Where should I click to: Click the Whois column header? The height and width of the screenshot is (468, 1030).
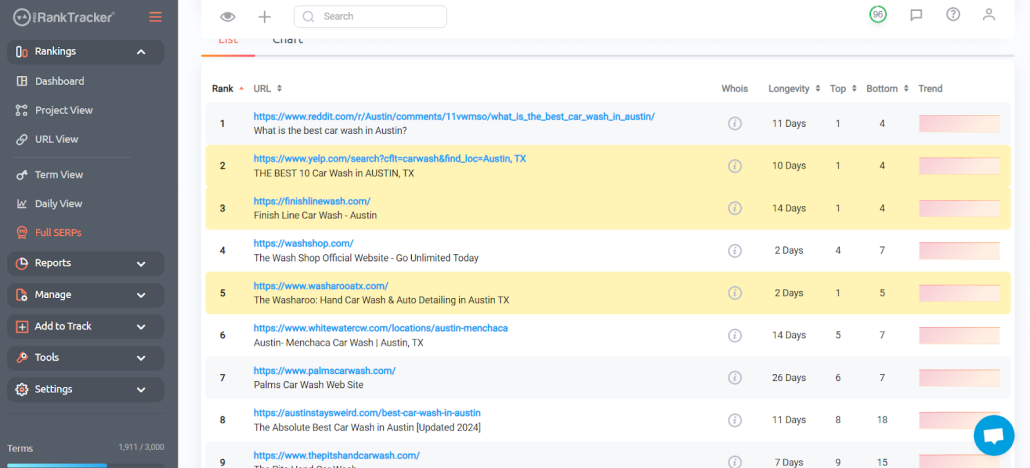(734, 89)
